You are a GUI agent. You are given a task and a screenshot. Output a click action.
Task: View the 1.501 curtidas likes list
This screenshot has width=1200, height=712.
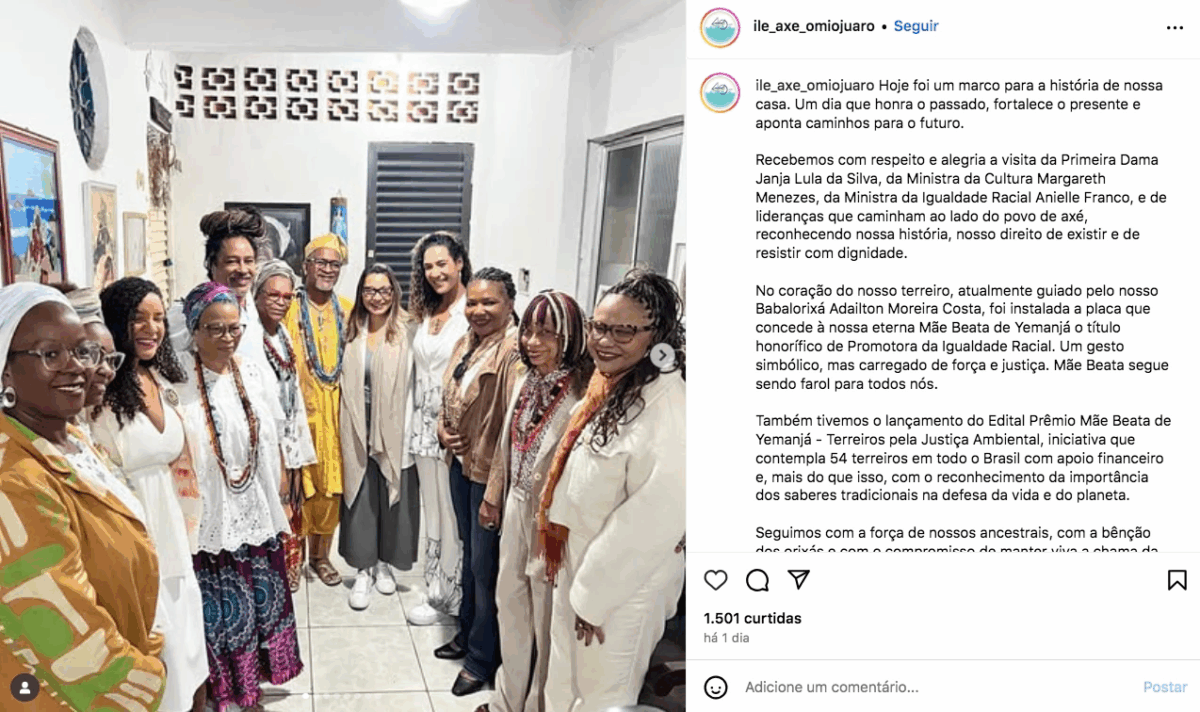753,618
